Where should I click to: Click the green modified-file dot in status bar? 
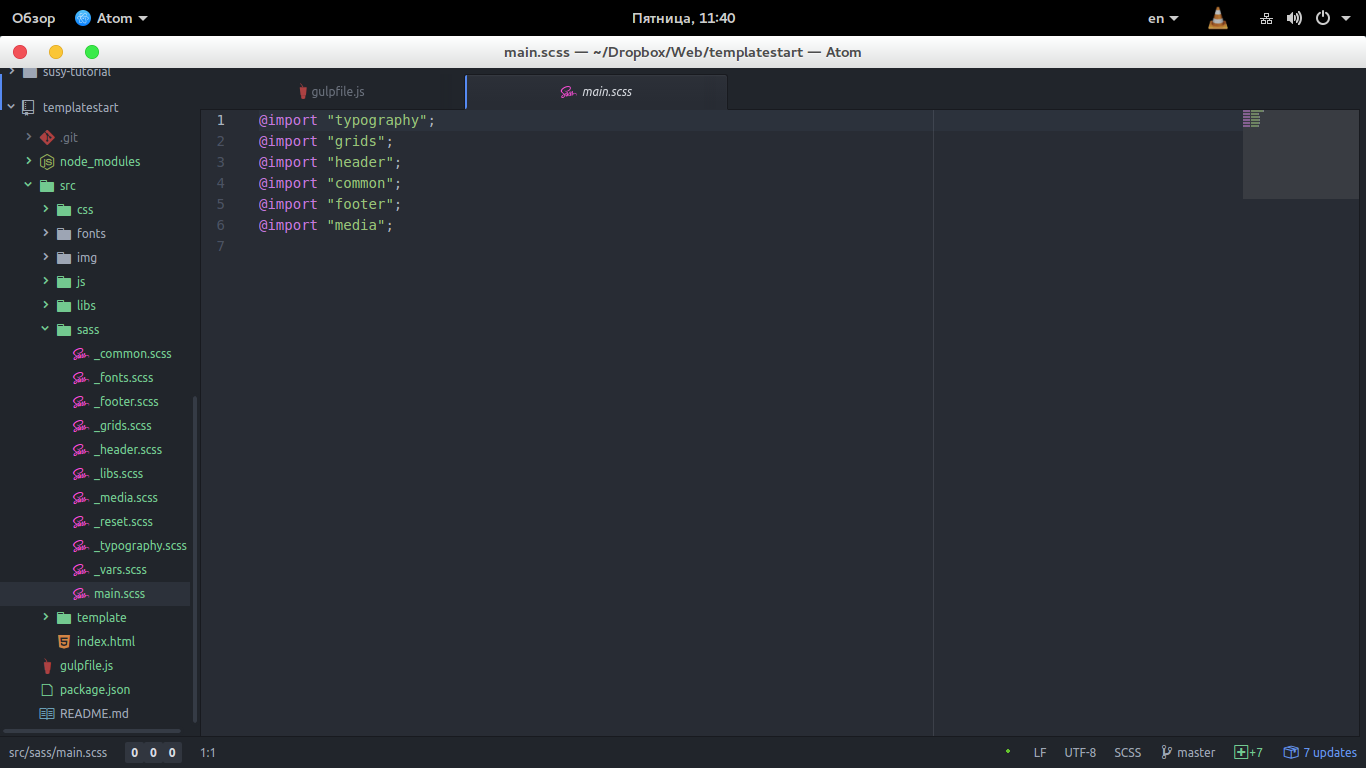click(1008, 751)
